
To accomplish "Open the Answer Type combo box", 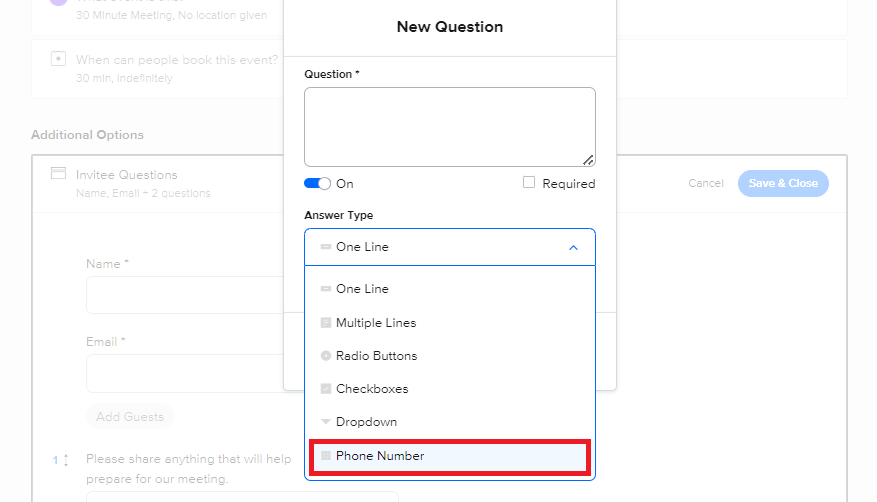I will (x=450, y=247).
